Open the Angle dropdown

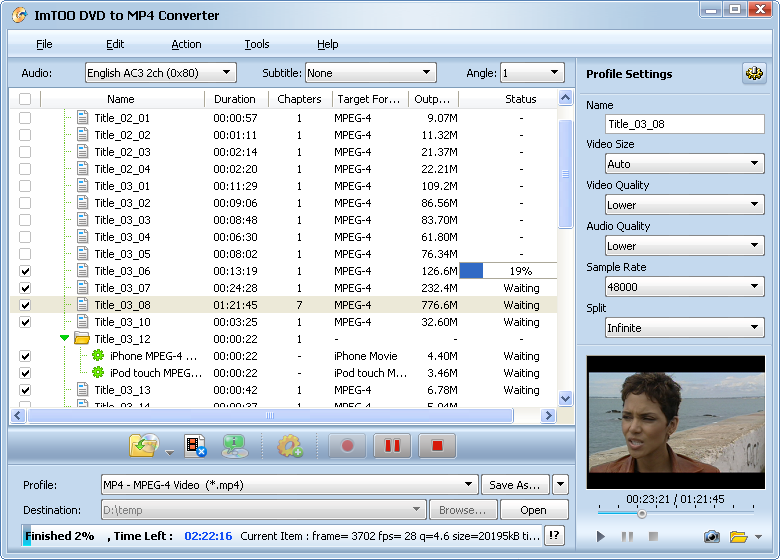coord(532,73)
